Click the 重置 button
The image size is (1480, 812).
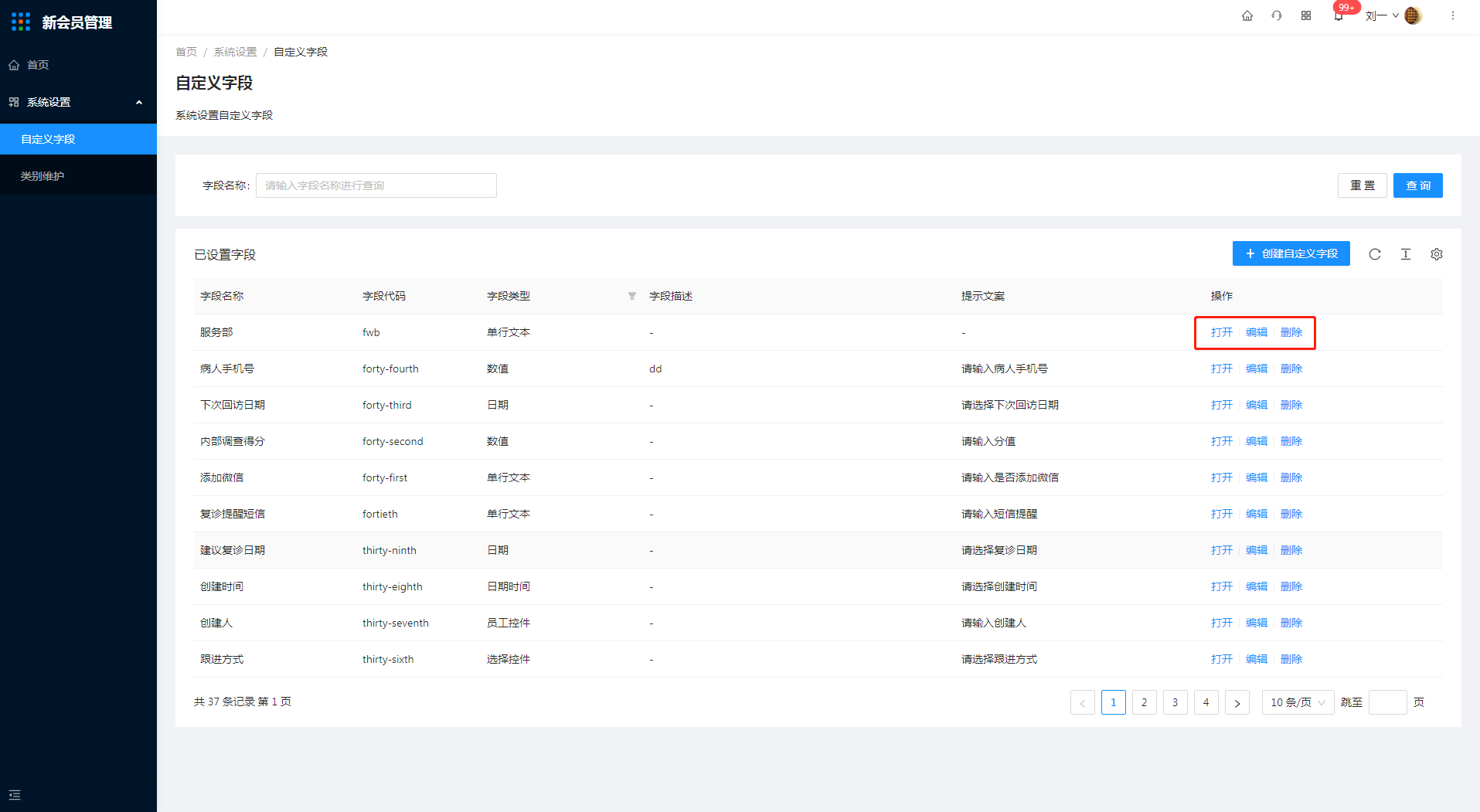click(1363, 185)
